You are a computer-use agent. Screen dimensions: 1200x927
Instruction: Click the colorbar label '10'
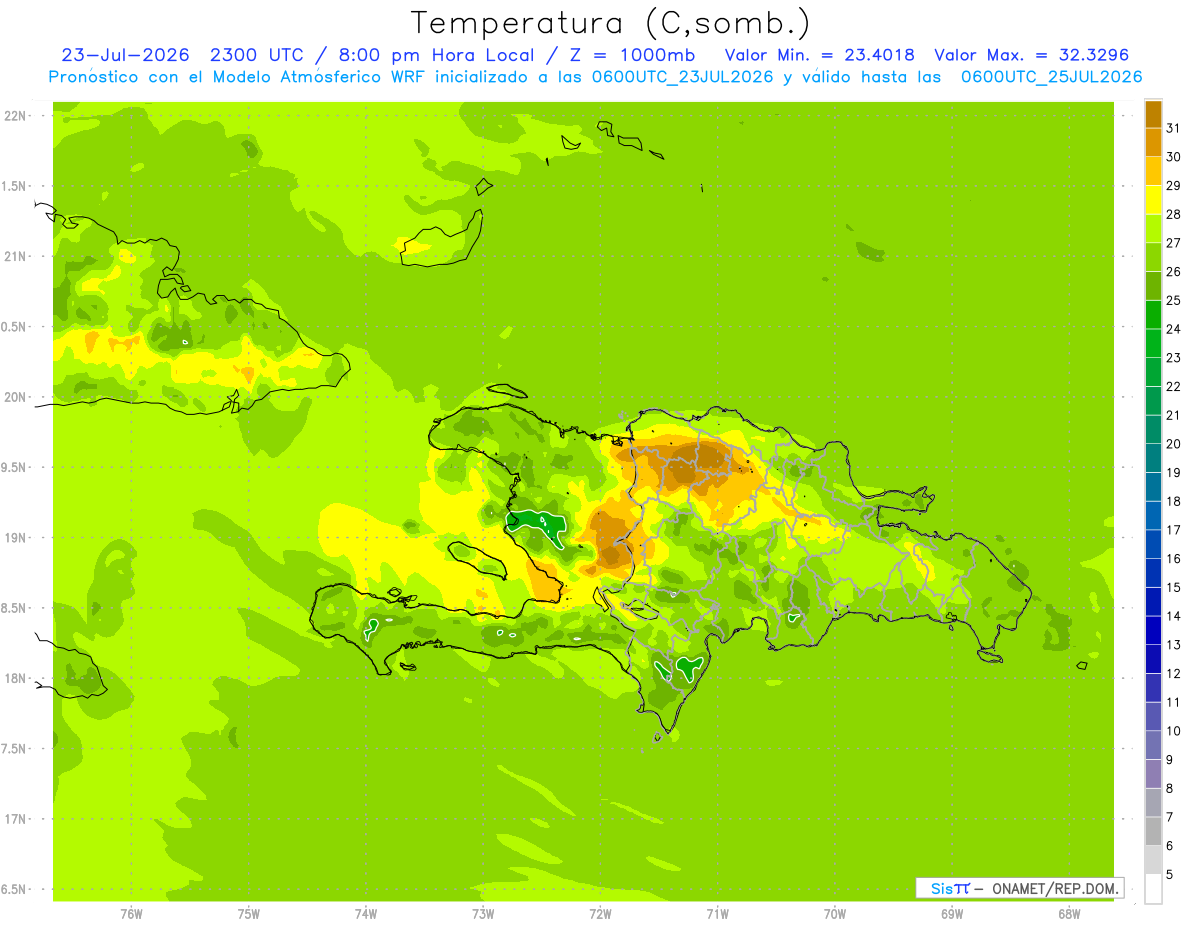tap(1173, 730)
